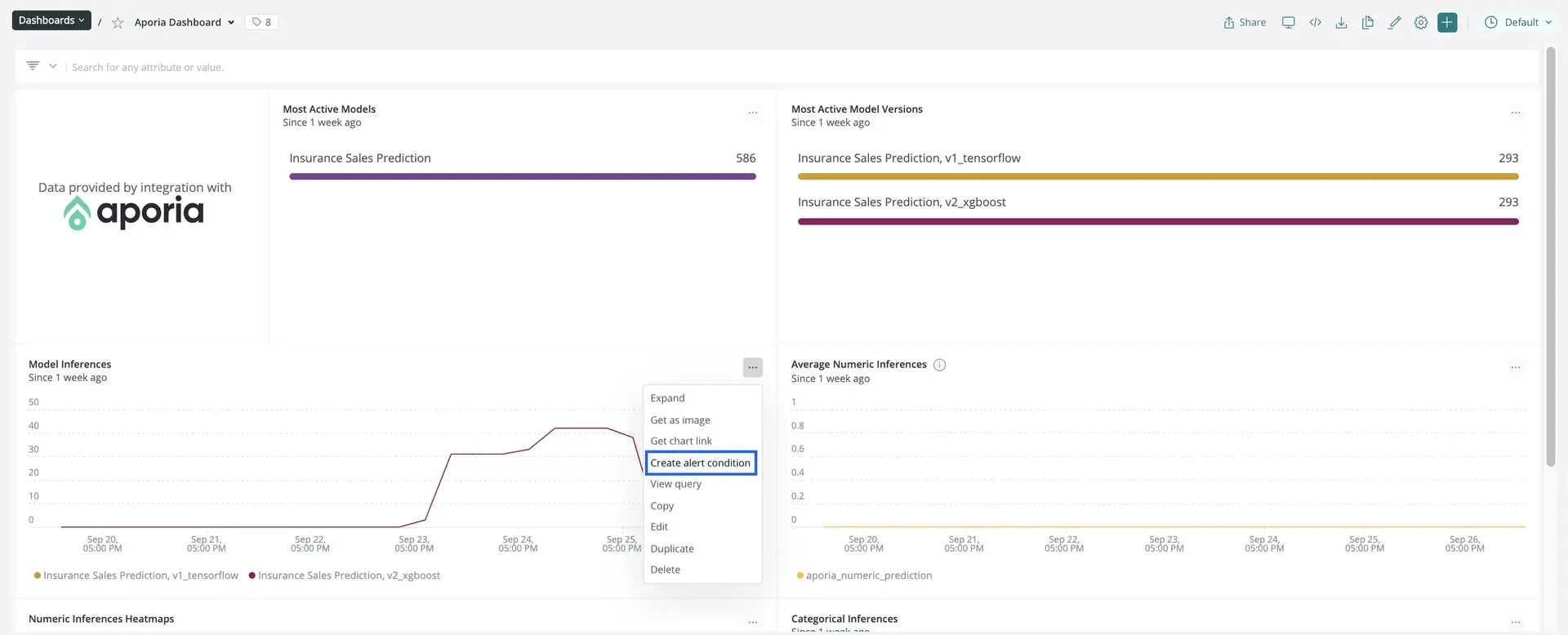This screenshot has width=1568, height=635.
Task: Choose Get as image menu option
Action: 702,420
